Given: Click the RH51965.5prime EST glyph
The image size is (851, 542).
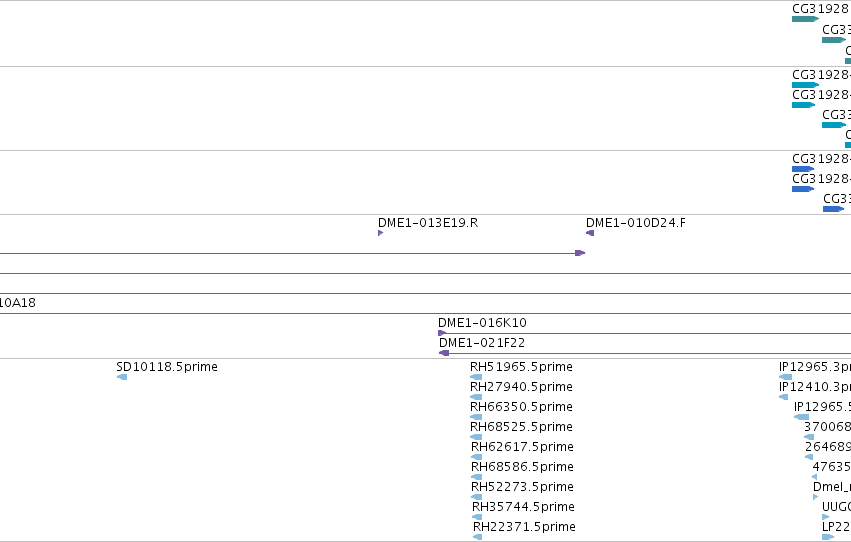Looking at the screenshot, I should (476, 377).
